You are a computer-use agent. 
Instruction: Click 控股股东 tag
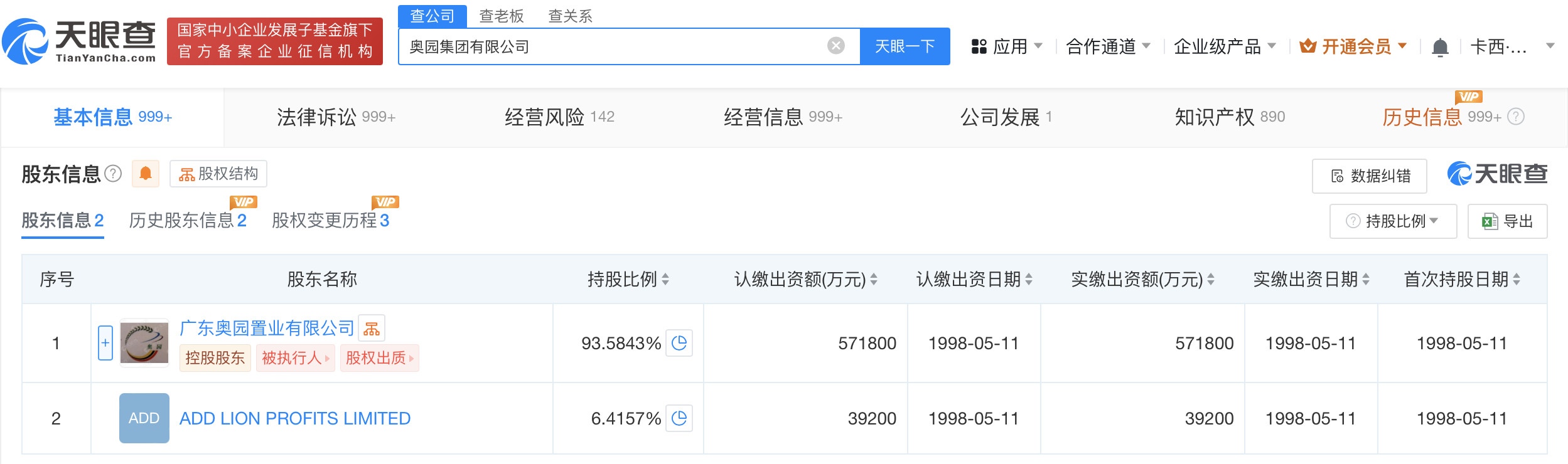click(x=215, y=358)
